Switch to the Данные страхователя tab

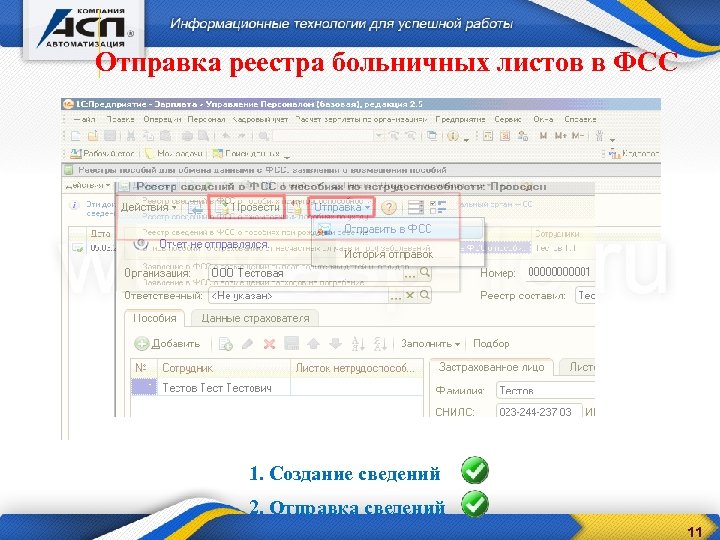[x=255, y=318]
